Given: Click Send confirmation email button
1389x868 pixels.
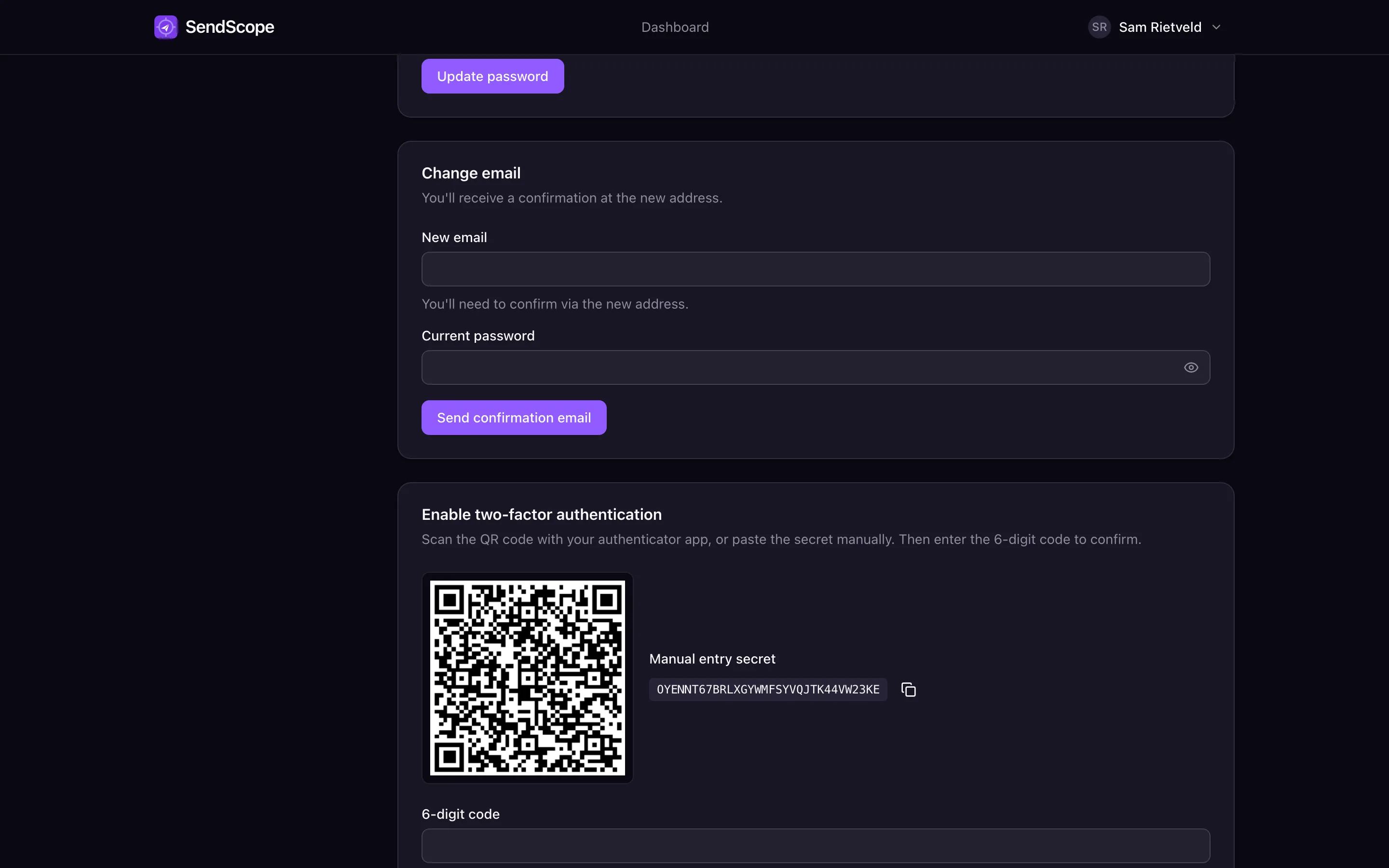Looking at the screenshot, I should [514, 417].
